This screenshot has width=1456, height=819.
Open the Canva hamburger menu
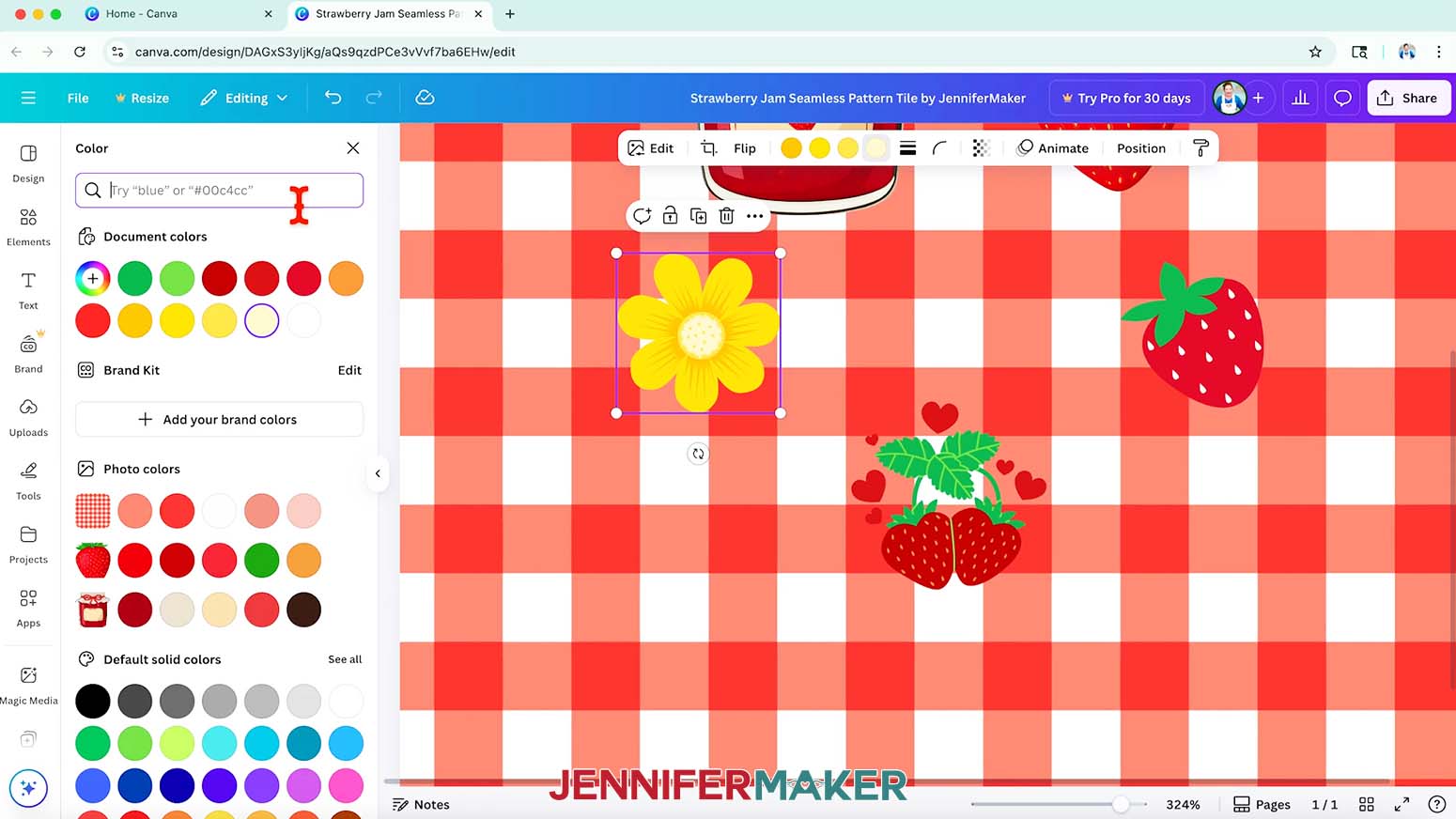point(28,98)
